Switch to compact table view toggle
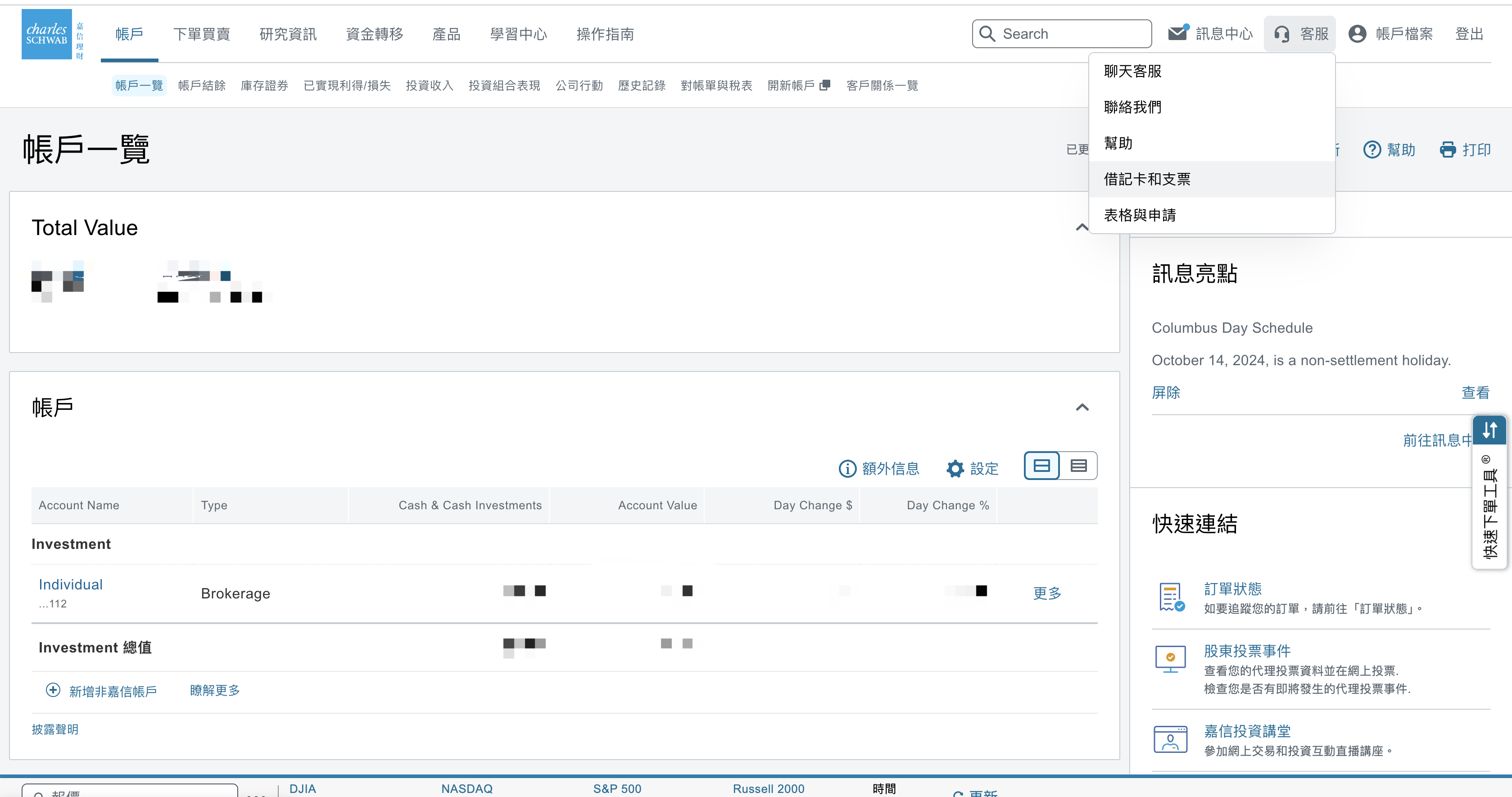Image resolution: width=1512 pixels, height=797 pixels. (1078, 466)
